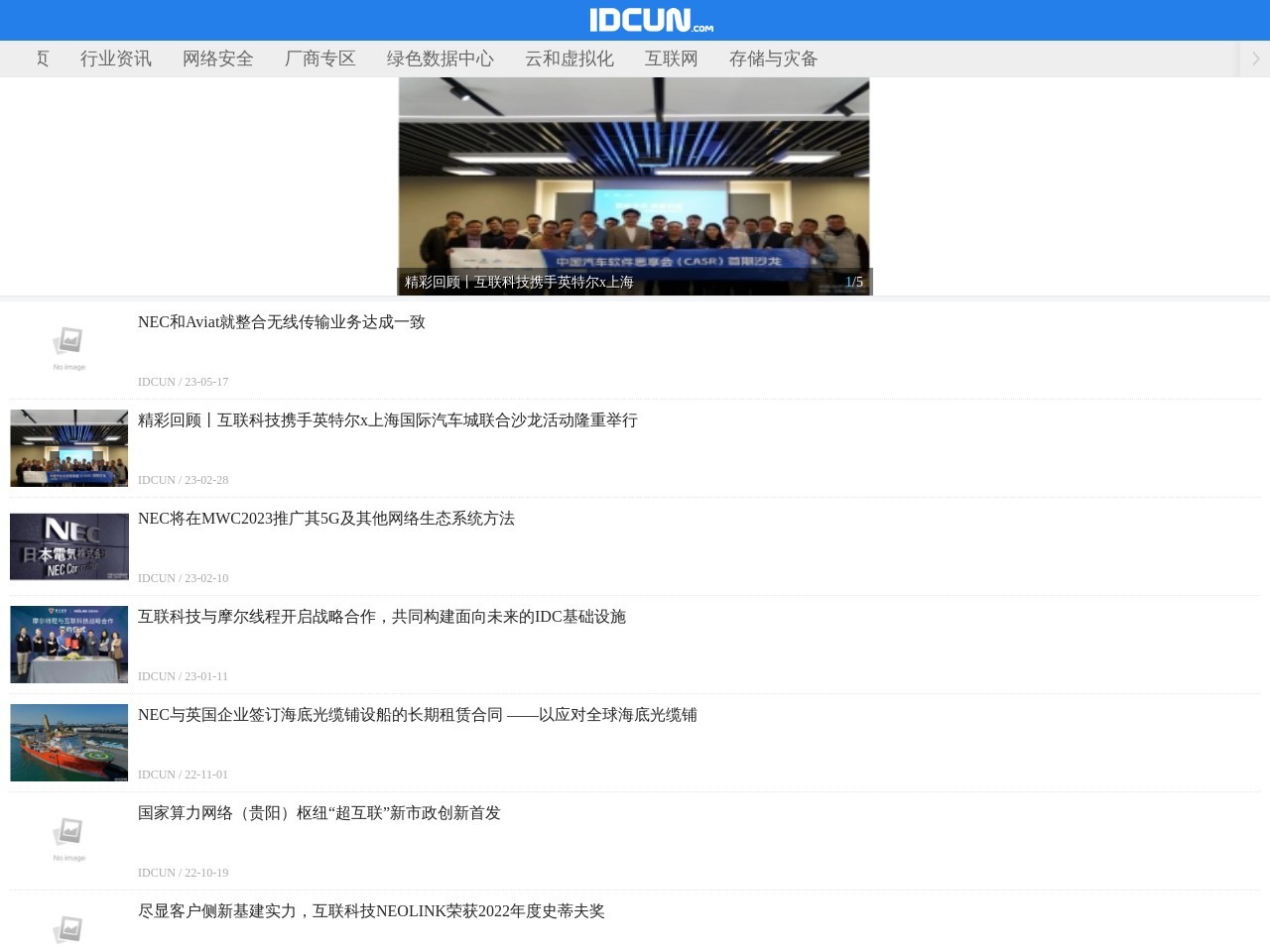Open article NEC和Aviat就整合无线传输业务达成一致
This screenshot has height=952, width=1270.
(281, 322)
